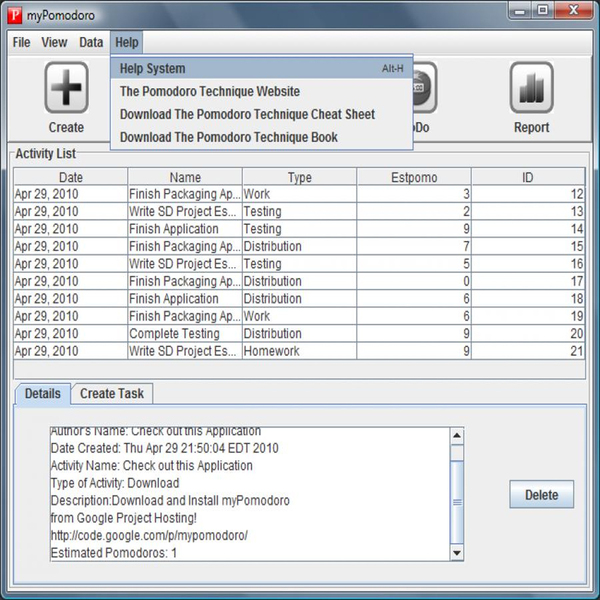
Task: Select Date cell in row ID 12
Action: 71,194
